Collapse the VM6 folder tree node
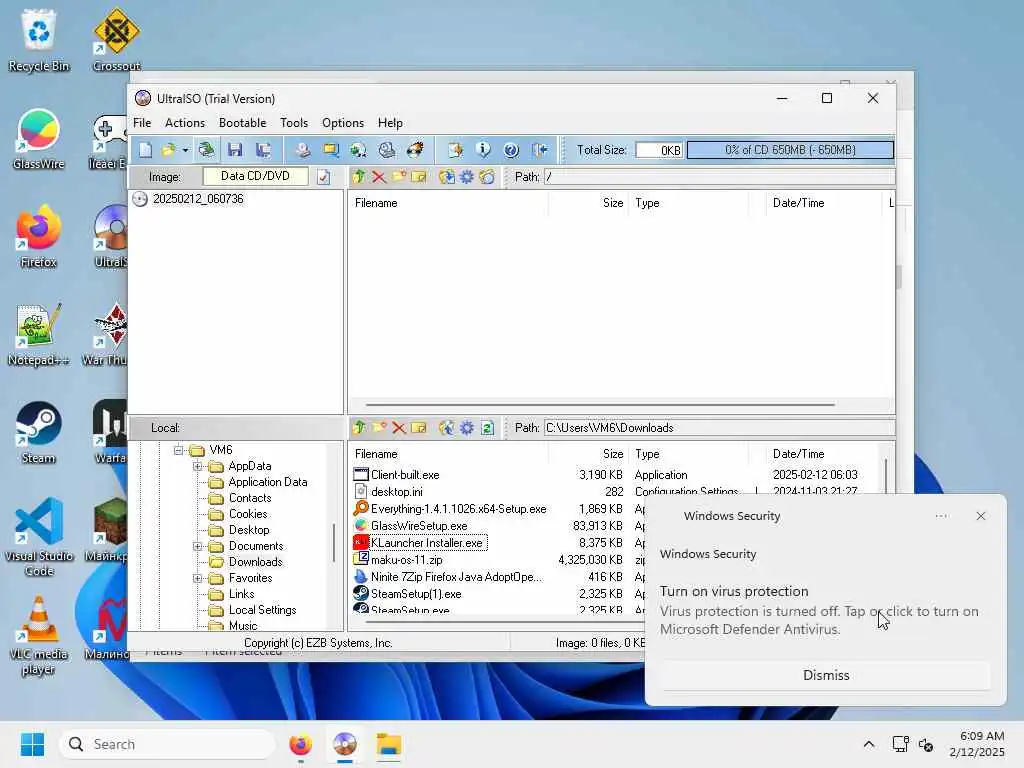This screenshot has width=1024, height=768. (178, 450)
